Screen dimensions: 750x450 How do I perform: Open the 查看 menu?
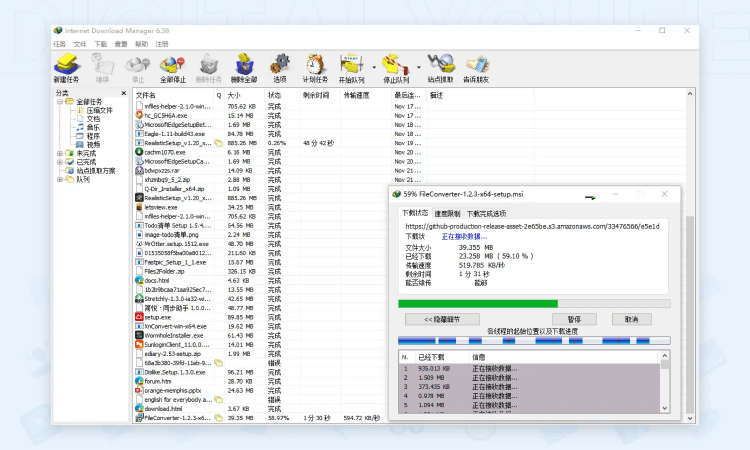click(121, 44)
